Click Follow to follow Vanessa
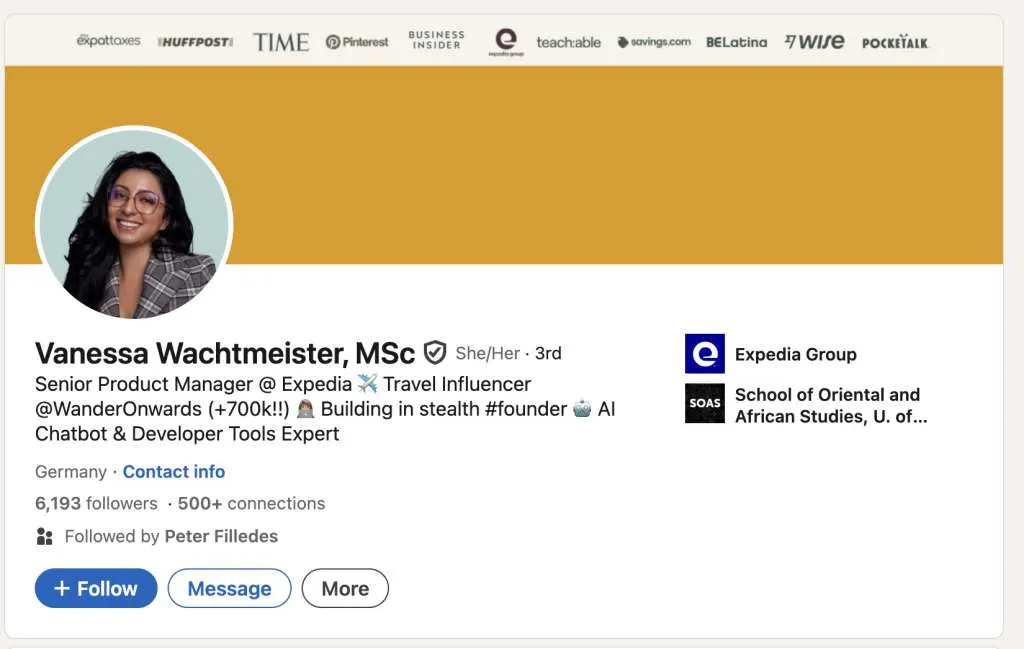The image size is (1024, 649). point(95,588)
